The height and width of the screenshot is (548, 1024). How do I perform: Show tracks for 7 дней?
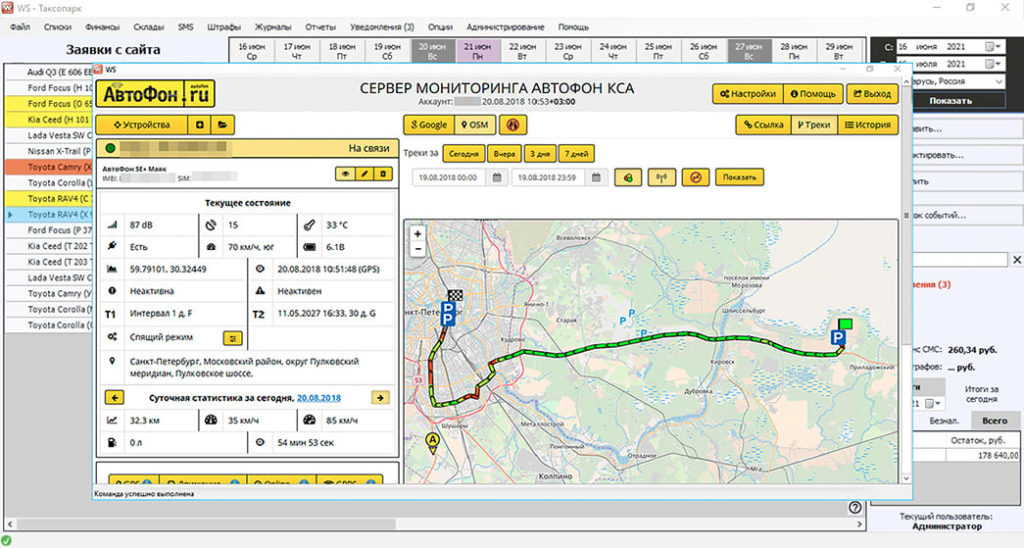[576, 154]
